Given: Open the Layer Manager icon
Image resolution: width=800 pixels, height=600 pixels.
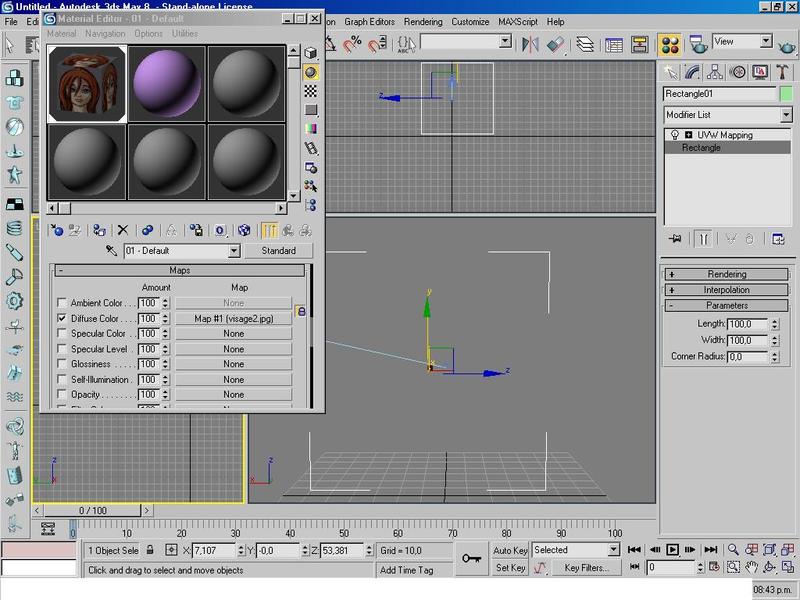Looking at the screenshot, I should [x=585, y=45].
